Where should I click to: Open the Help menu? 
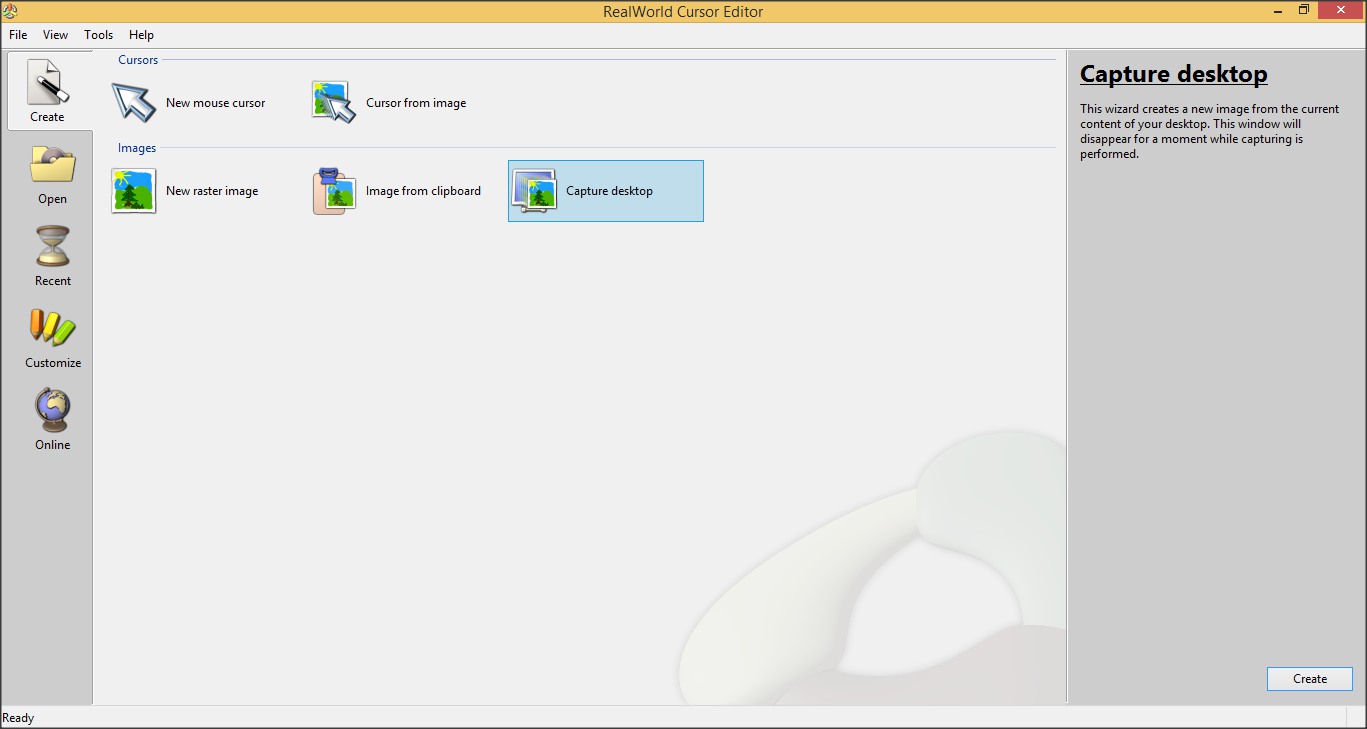click(x=142, y=35)
